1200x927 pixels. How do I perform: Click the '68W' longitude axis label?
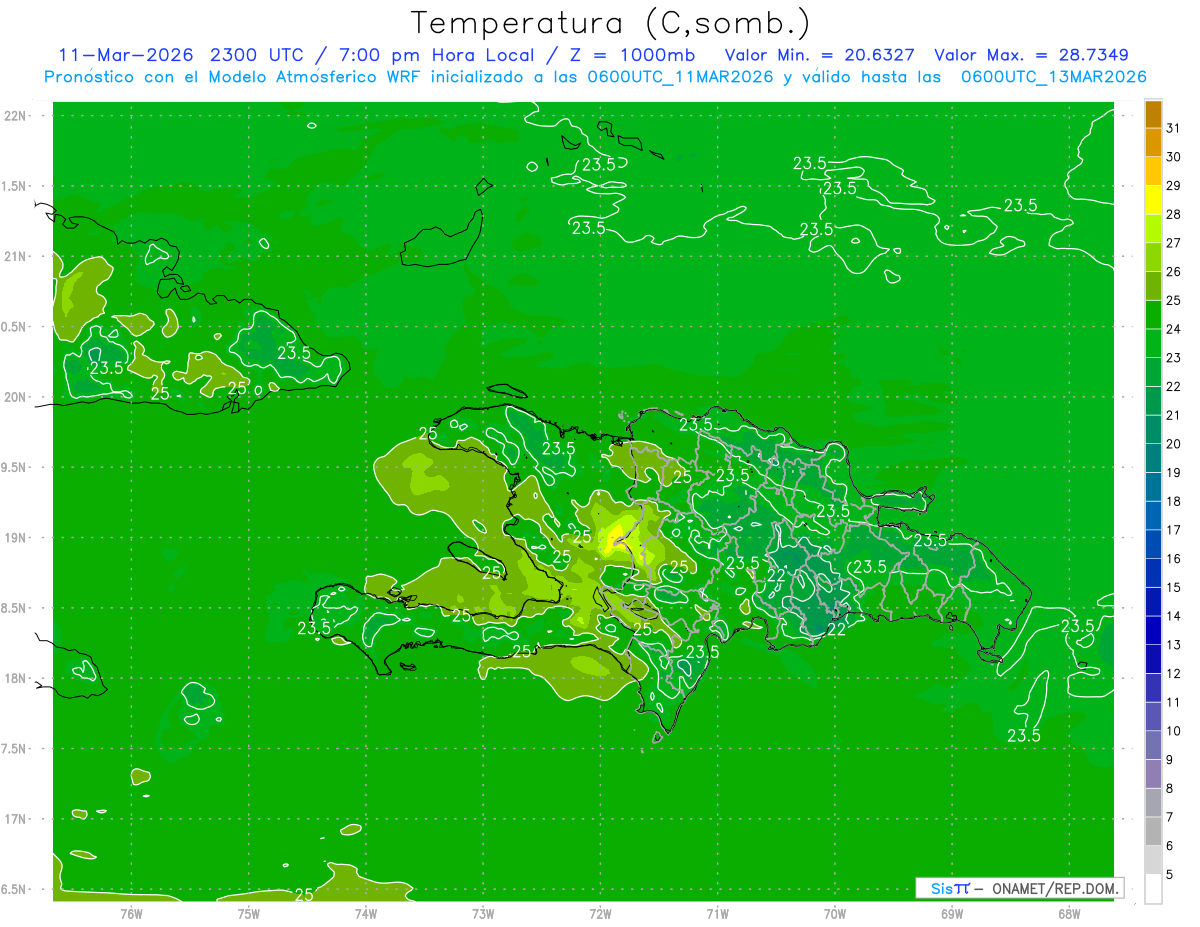[x=1069, y=914]
